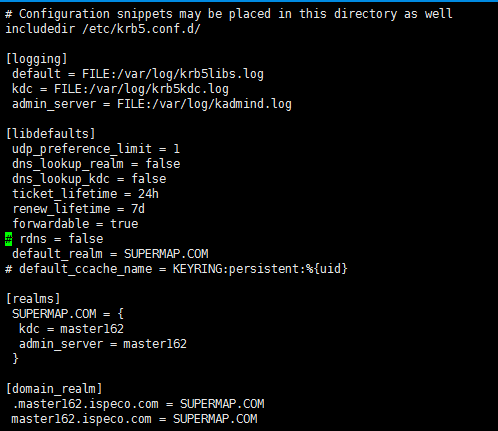Place cursor on [domain_realm] section header

54,389
